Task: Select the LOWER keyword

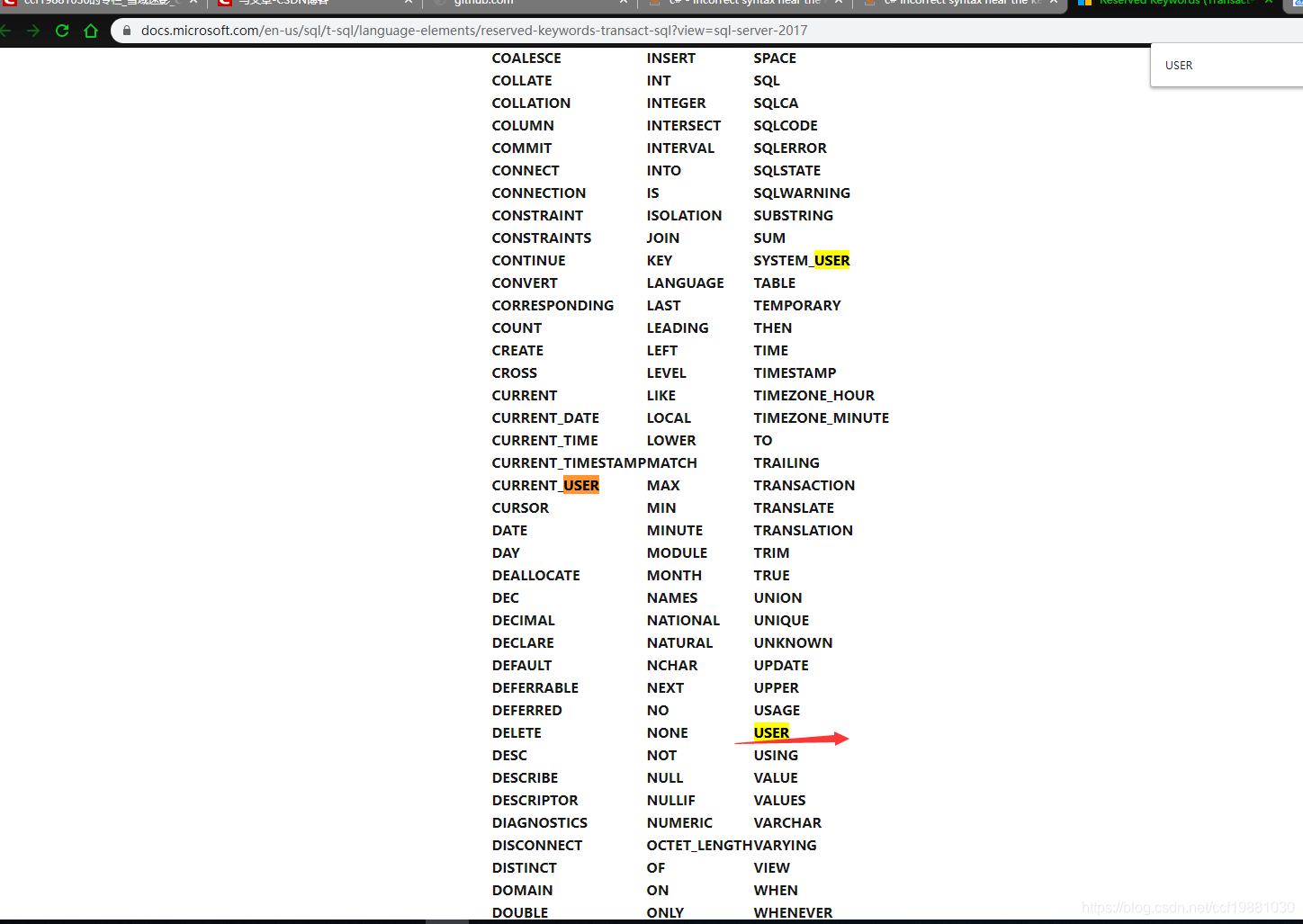Action: (x=671, y=441)
